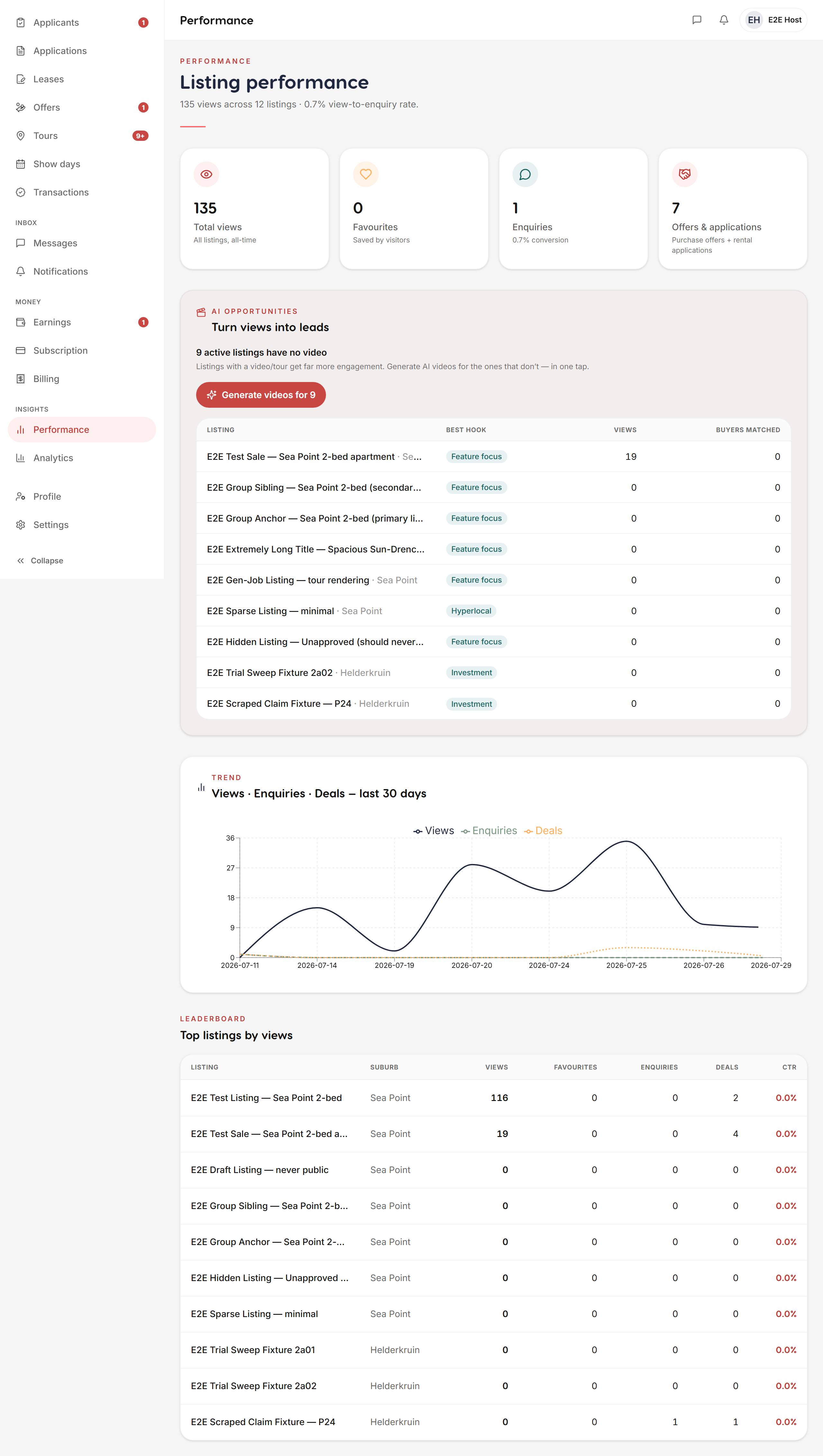Click the Views column header in opportunities table

click(625, 430)
